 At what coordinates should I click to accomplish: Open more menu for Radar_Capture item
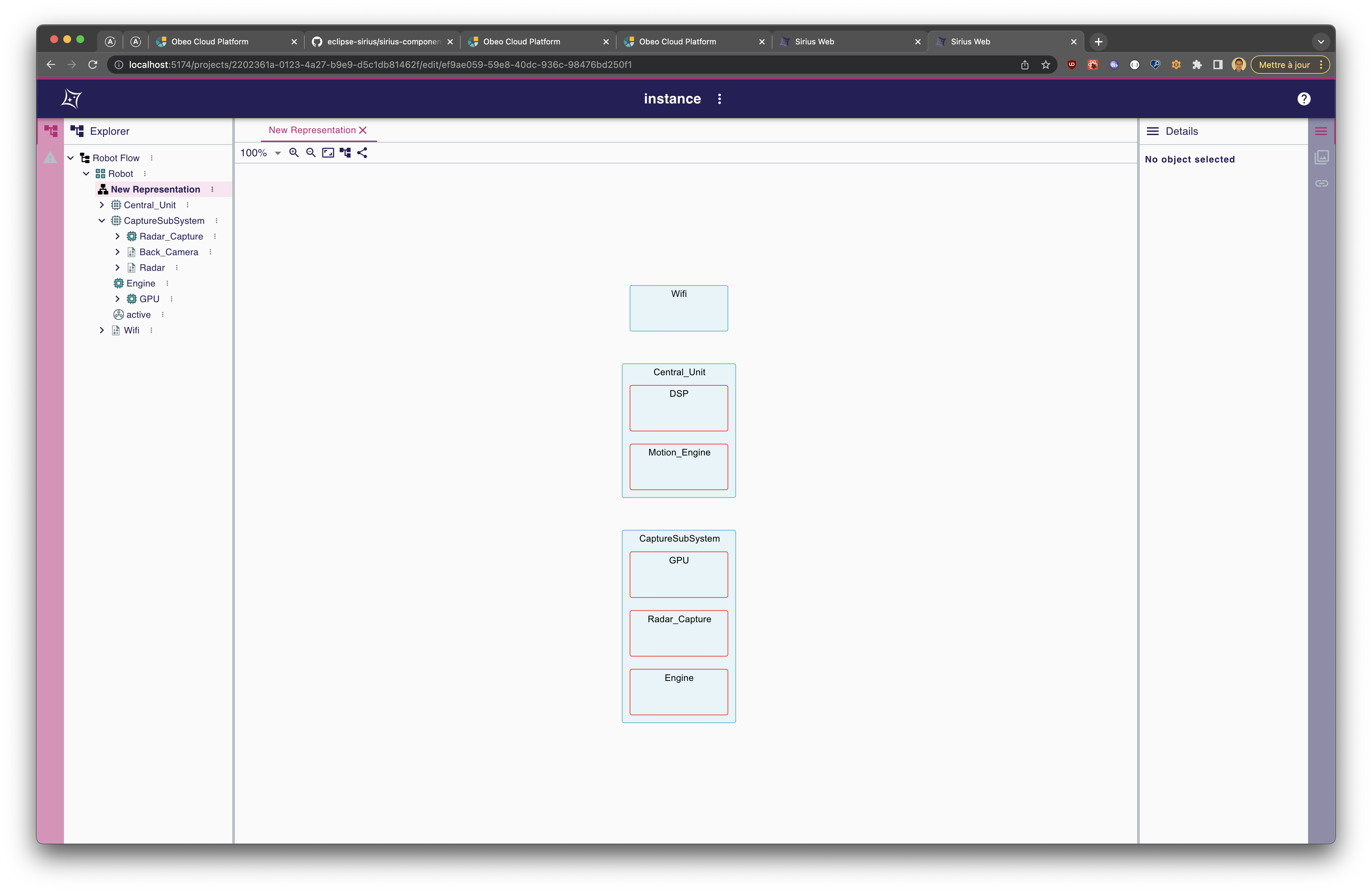tap(215, 237)
